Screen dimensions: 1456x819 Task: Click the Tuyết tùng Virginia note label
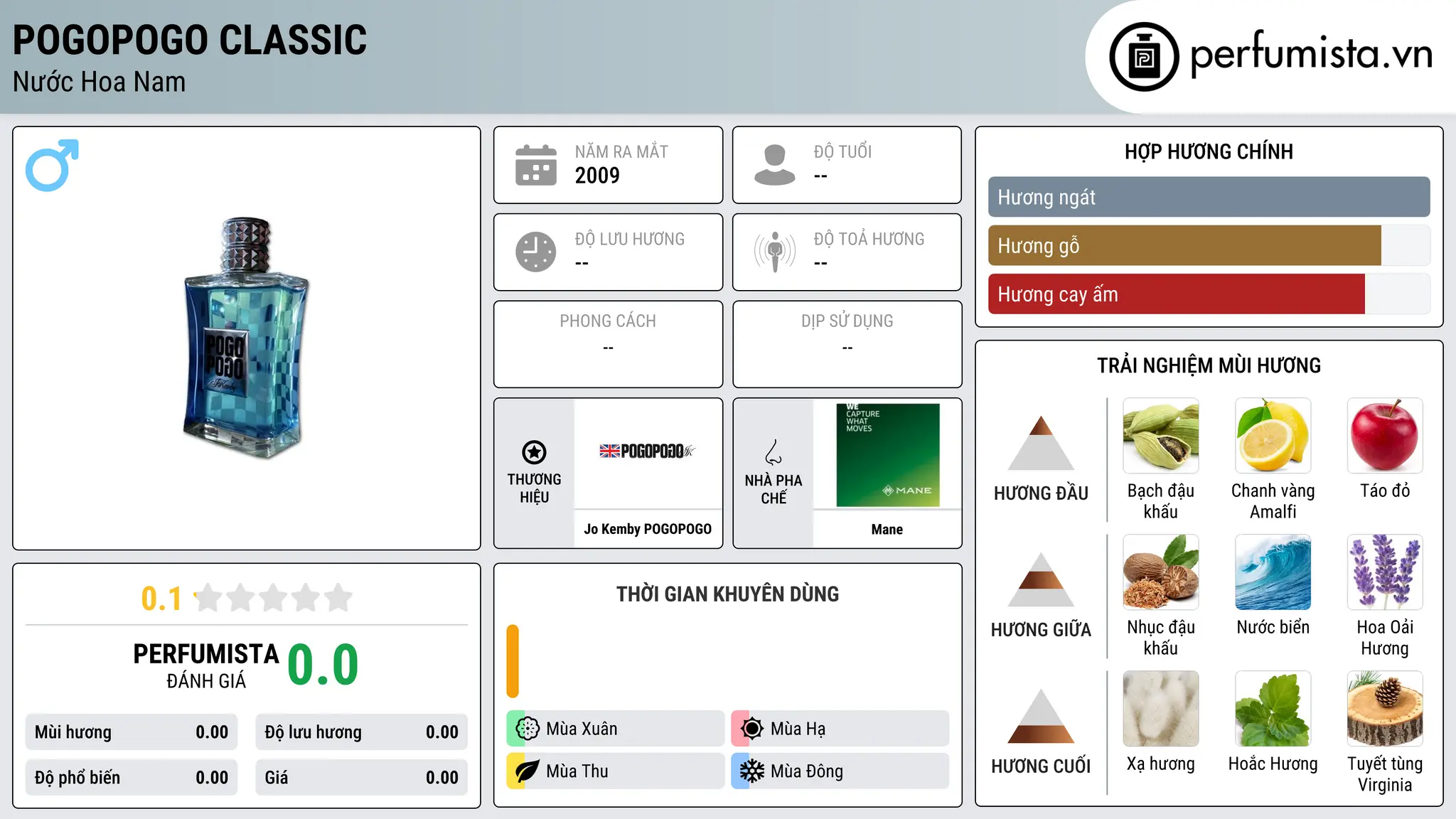[x=1385, y=774]
